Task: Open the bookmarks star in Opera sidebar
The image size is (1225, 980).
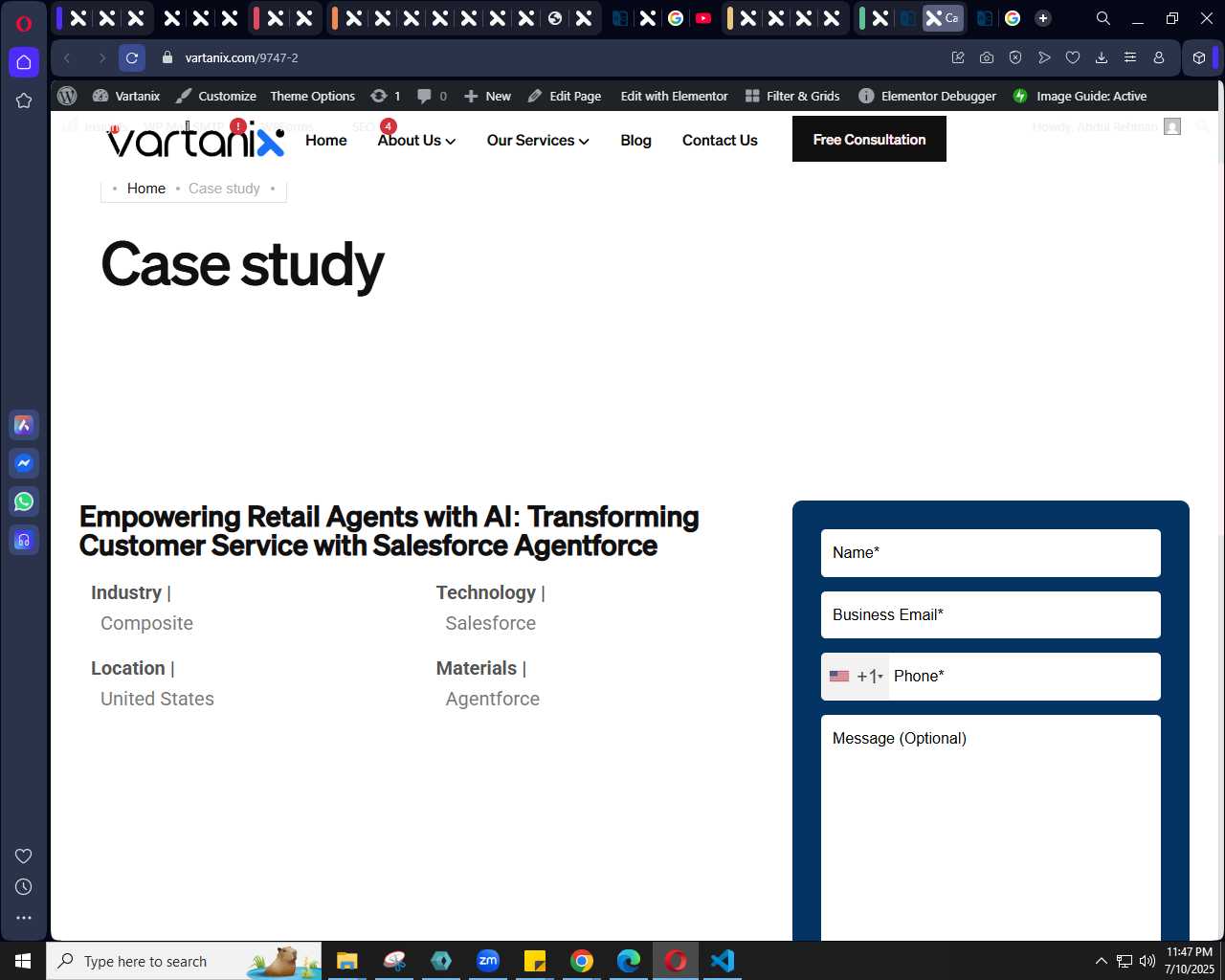Action: point(24,100)
